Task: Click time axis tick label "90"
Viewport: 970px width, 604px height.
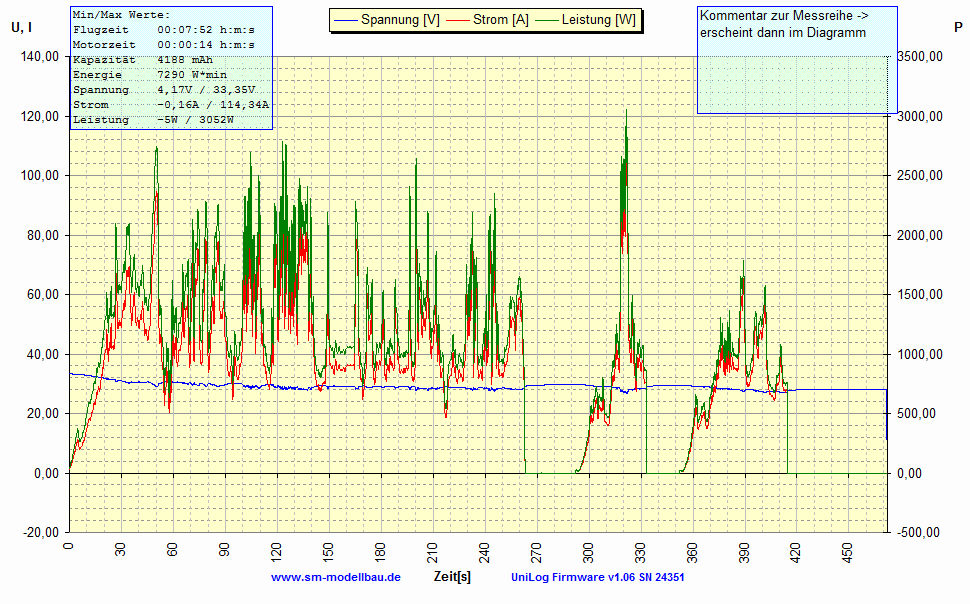Action: coord(224,550)
